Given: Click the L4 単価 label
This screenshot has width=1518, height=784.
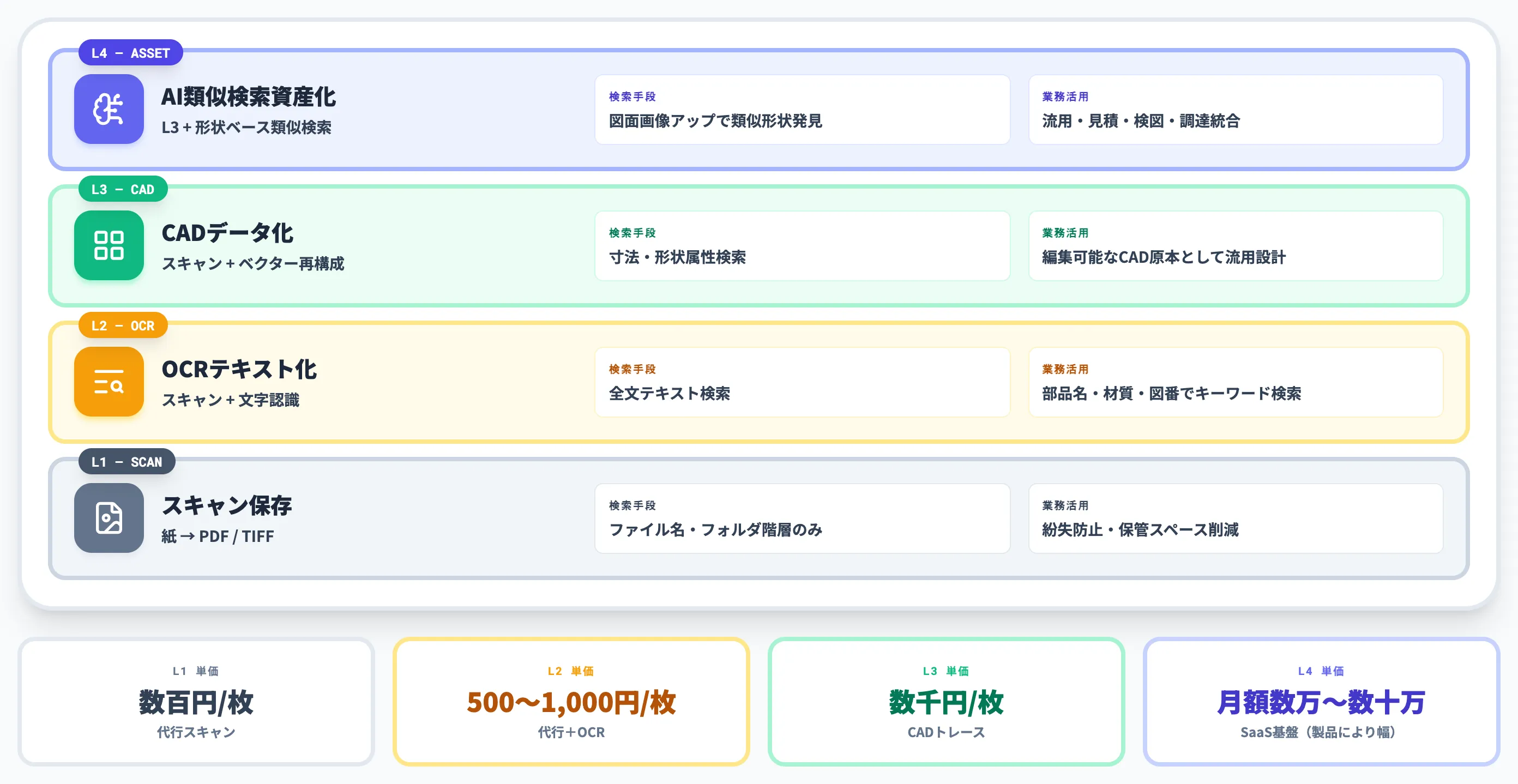Looking at the screenshot, I should (x=1321, y=671).
